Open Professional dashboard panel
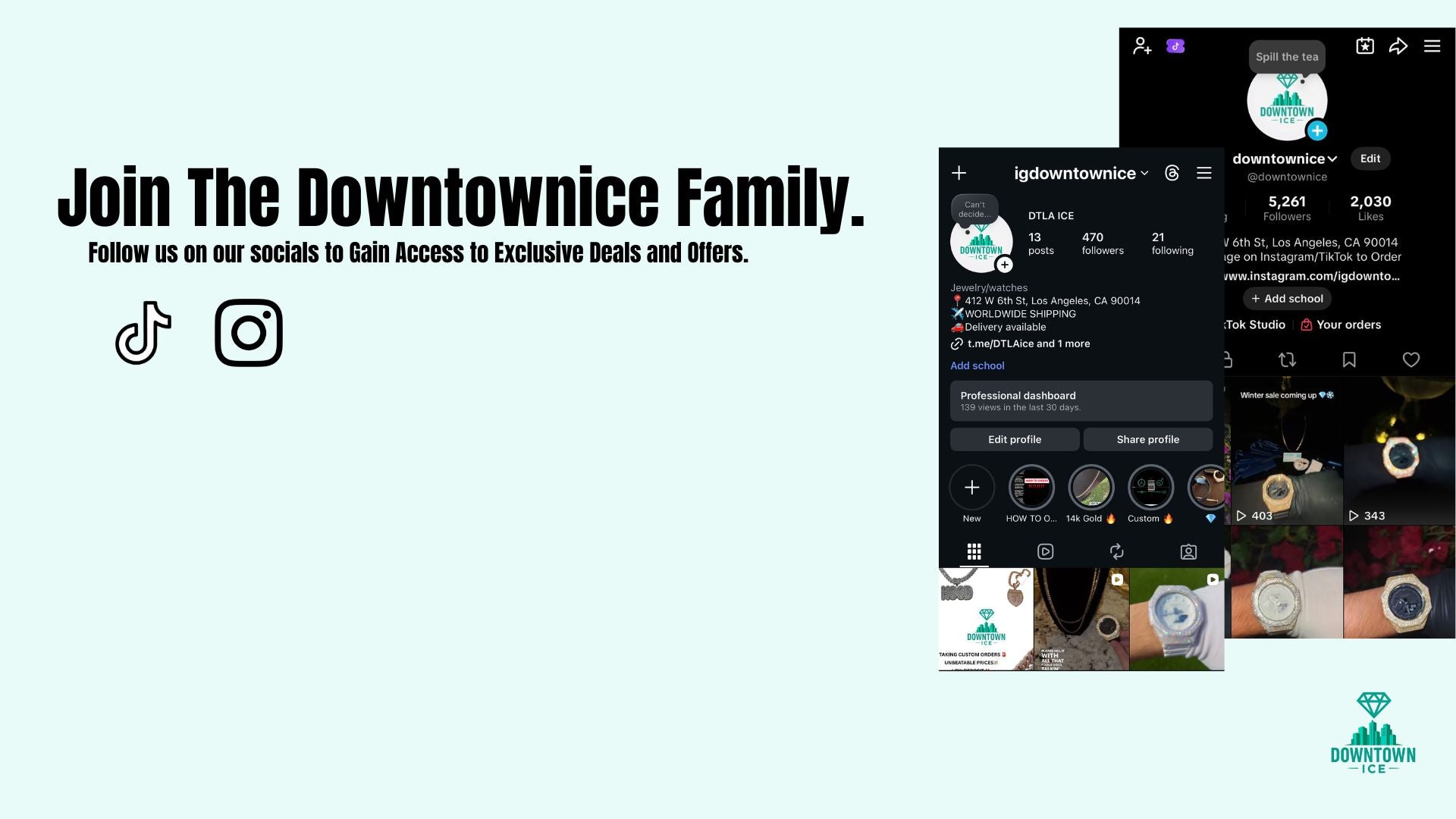This screenshot has height=819, width=1456. coord(1081,401)
